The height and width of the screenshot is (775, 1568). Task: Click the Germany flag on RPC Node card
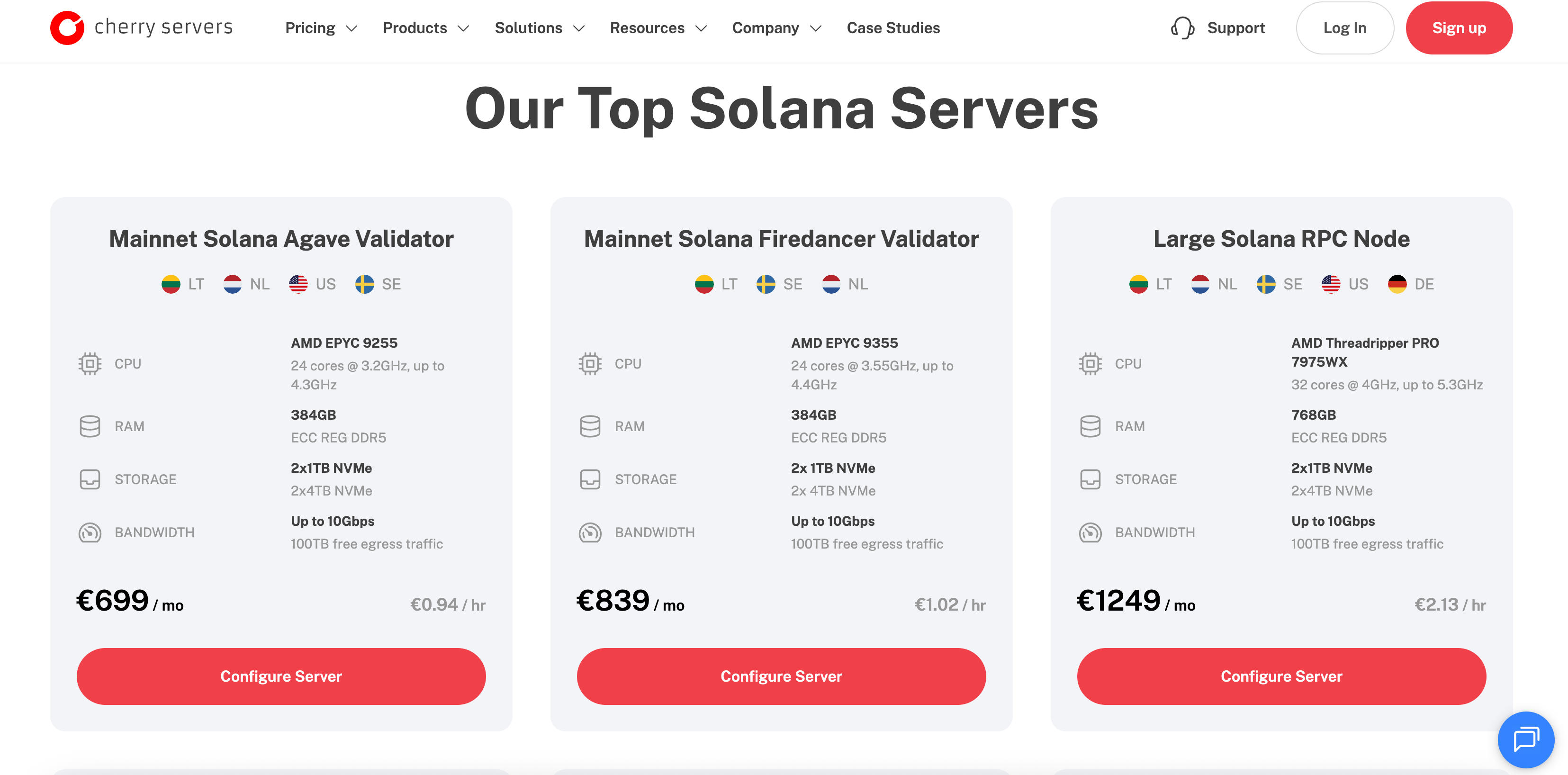point(1397,284)
